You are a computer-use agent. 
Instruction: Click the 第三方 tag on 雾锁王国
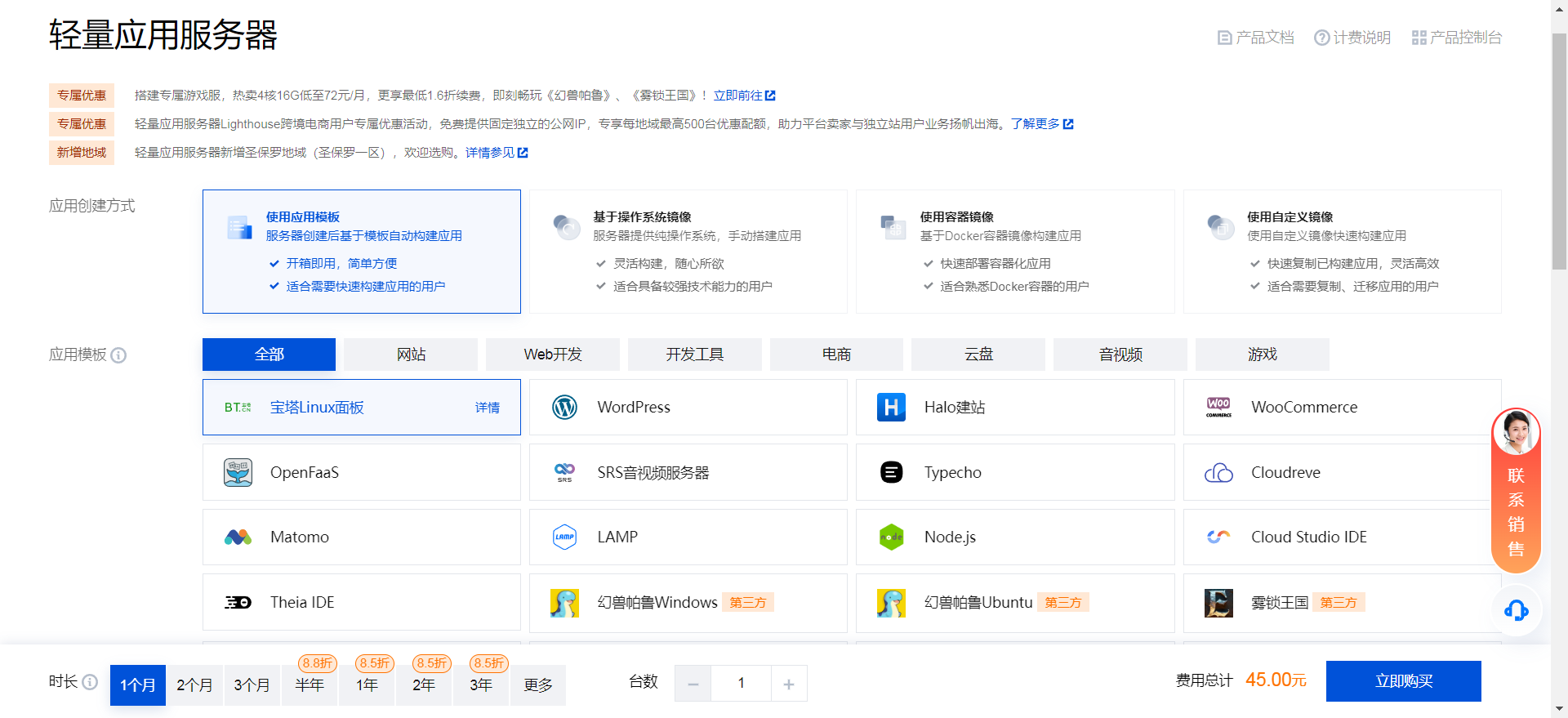[x=1339, y=603]
